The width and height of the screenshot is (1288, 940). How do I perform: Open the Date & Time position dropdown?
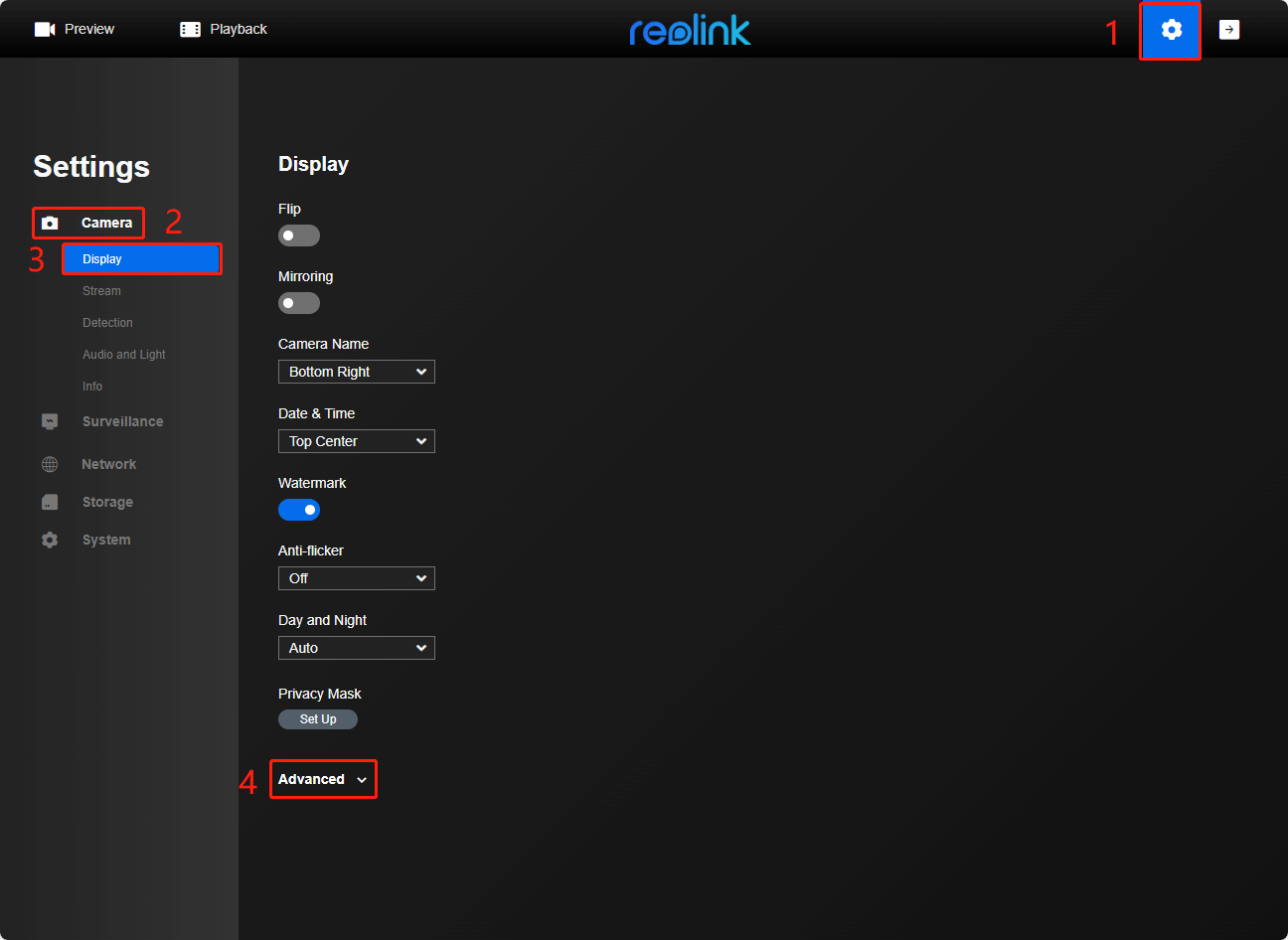[x=356, y=441]
